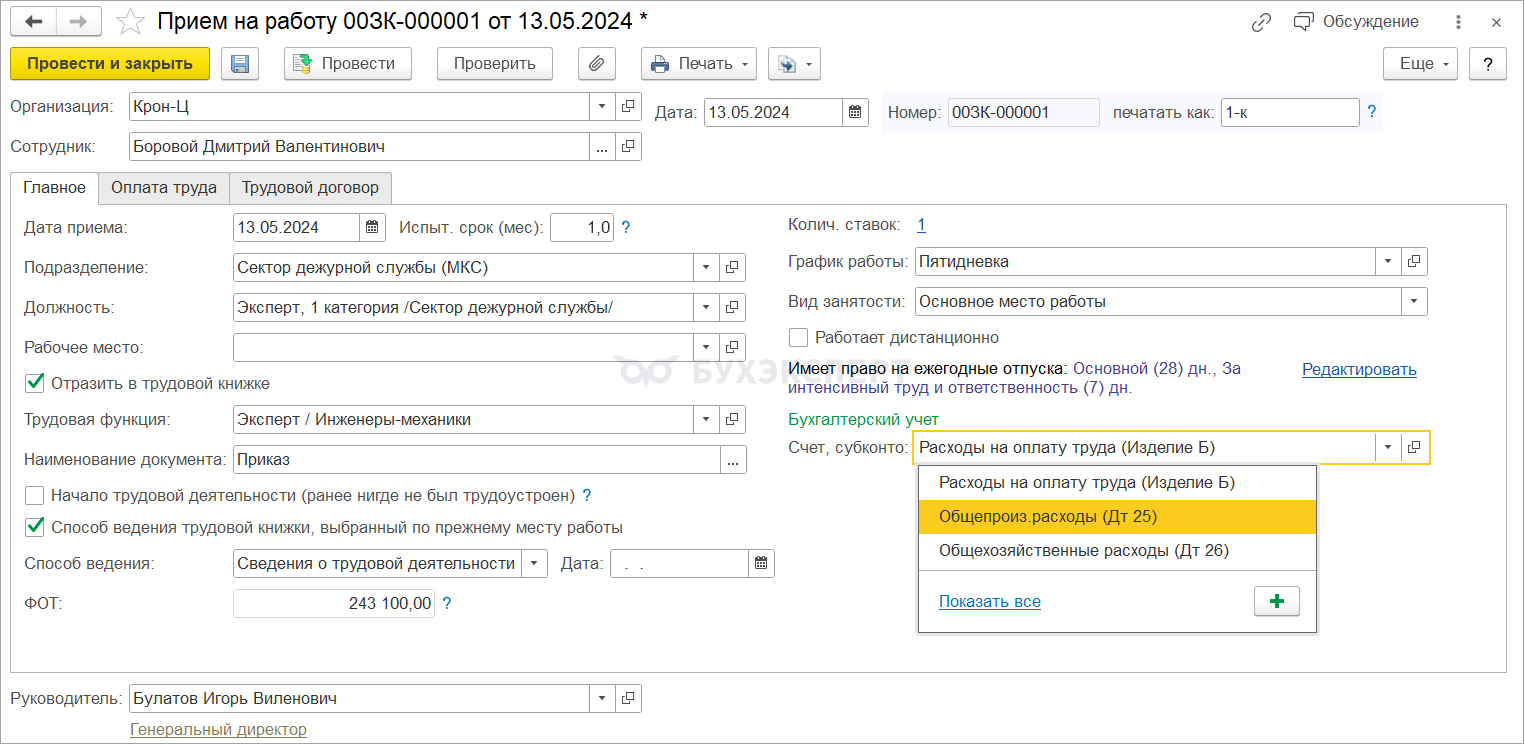Check Начало трудовой деятельности option
This screenshot has height=744, width=1524.
[x=35, y=495]
